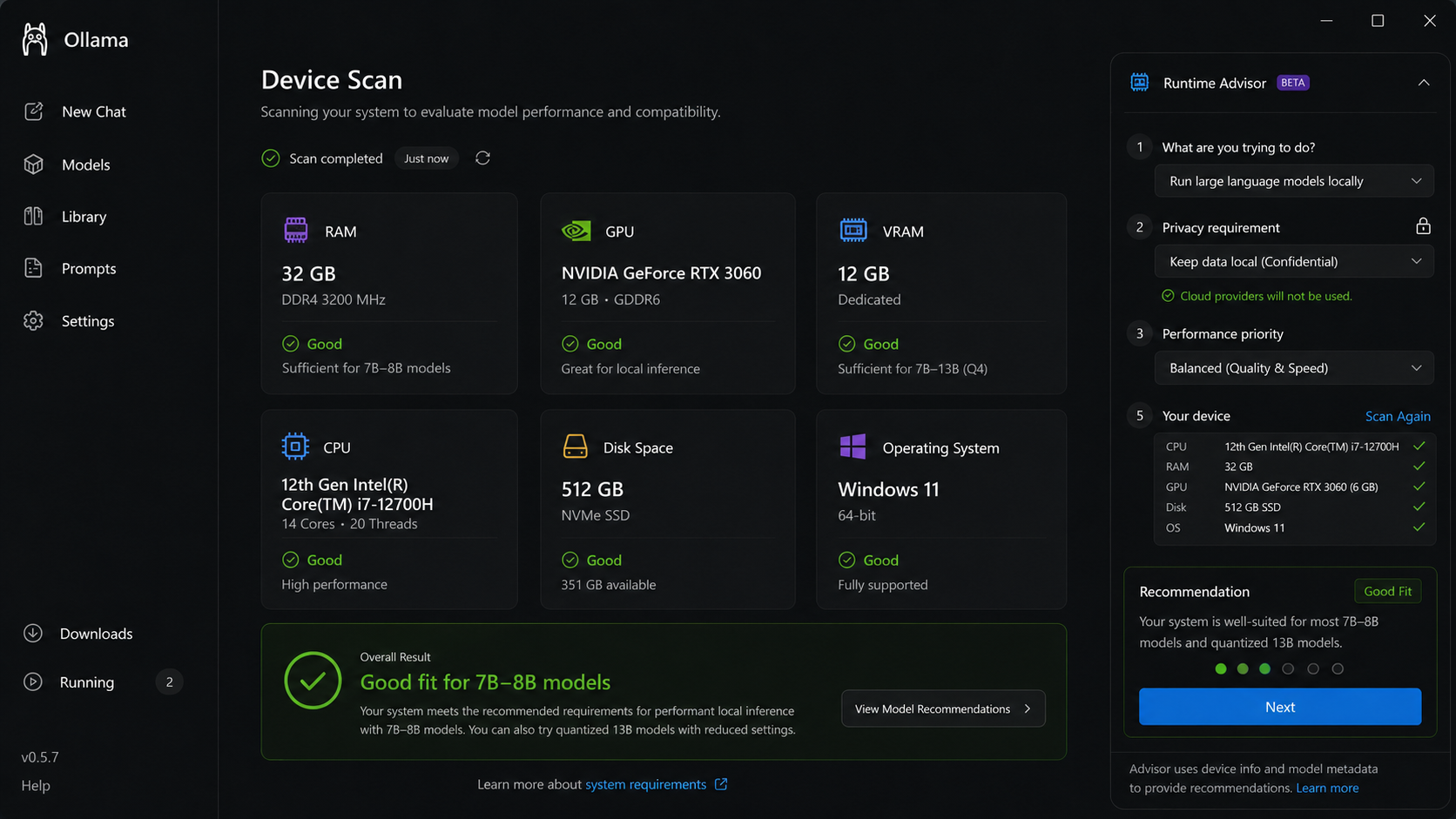Click the BETA badge
This screenshot has width=1456, height=819.
1293,83
